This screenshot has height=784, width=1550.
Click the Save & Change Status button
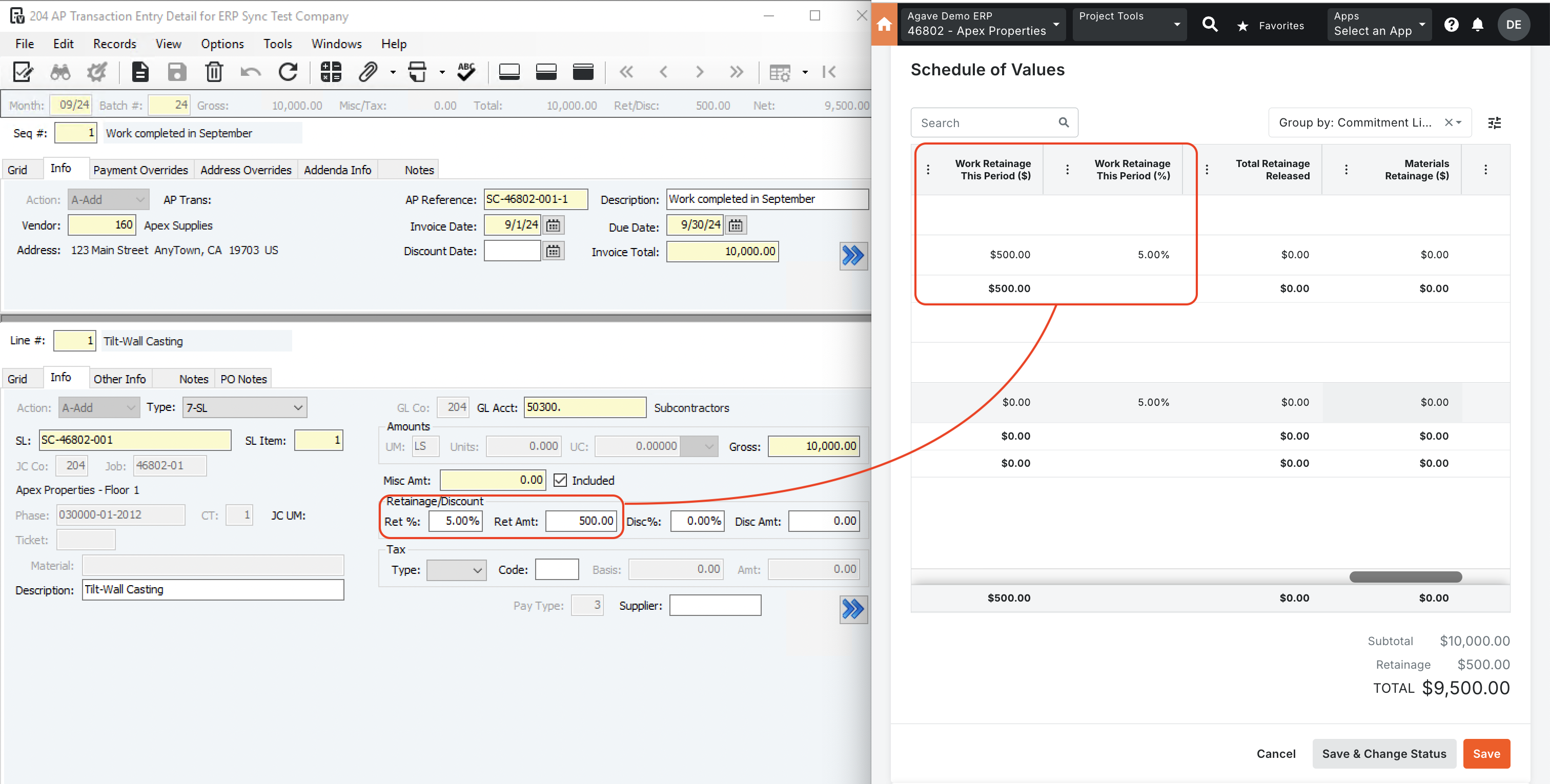(x=1384, y=753)
